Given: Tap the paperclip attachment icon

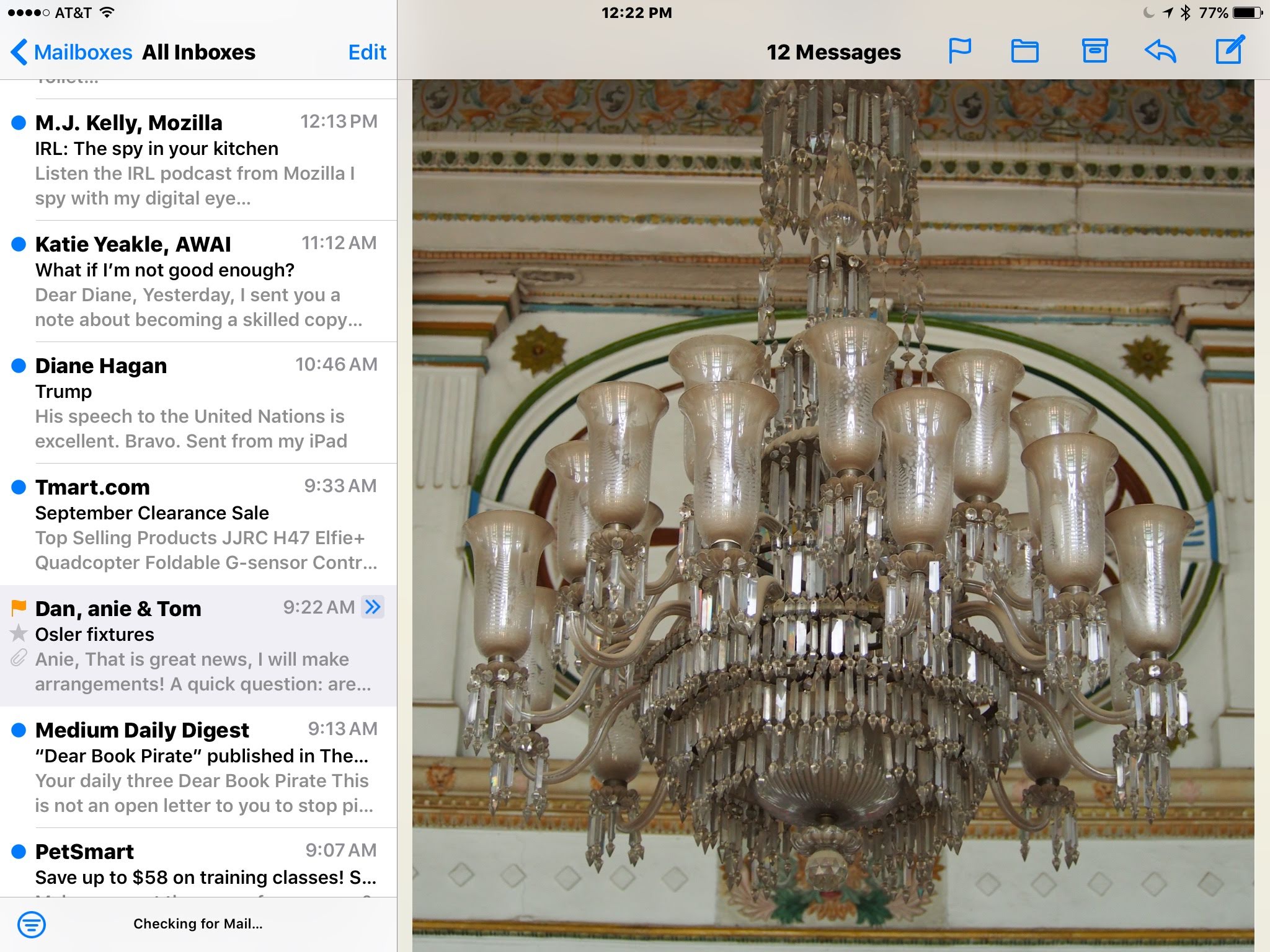Looking at the screenshot, I should [x=19, y=658].
